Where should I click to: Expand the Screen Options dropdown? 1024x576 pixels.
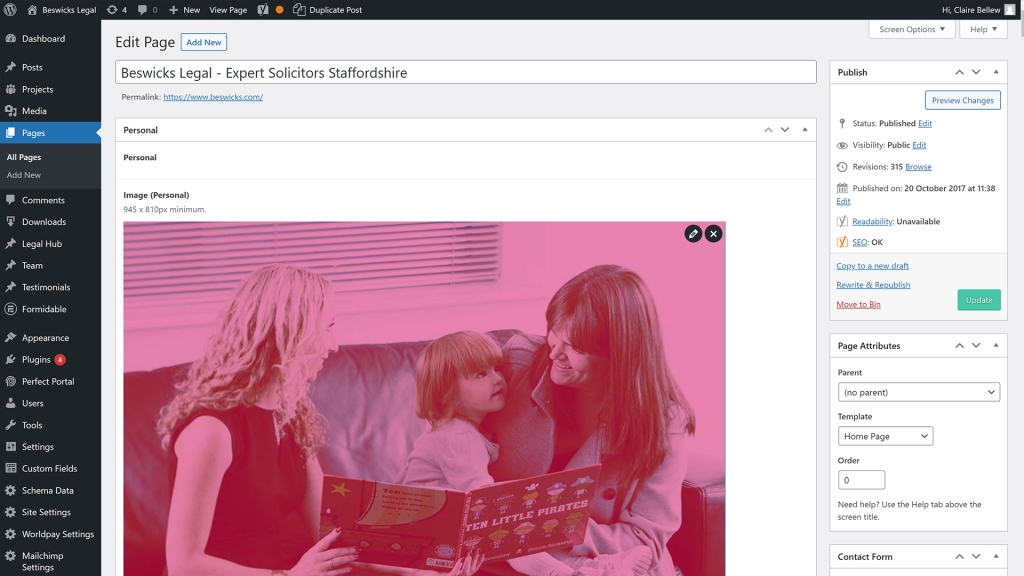(x=911, y=30)
